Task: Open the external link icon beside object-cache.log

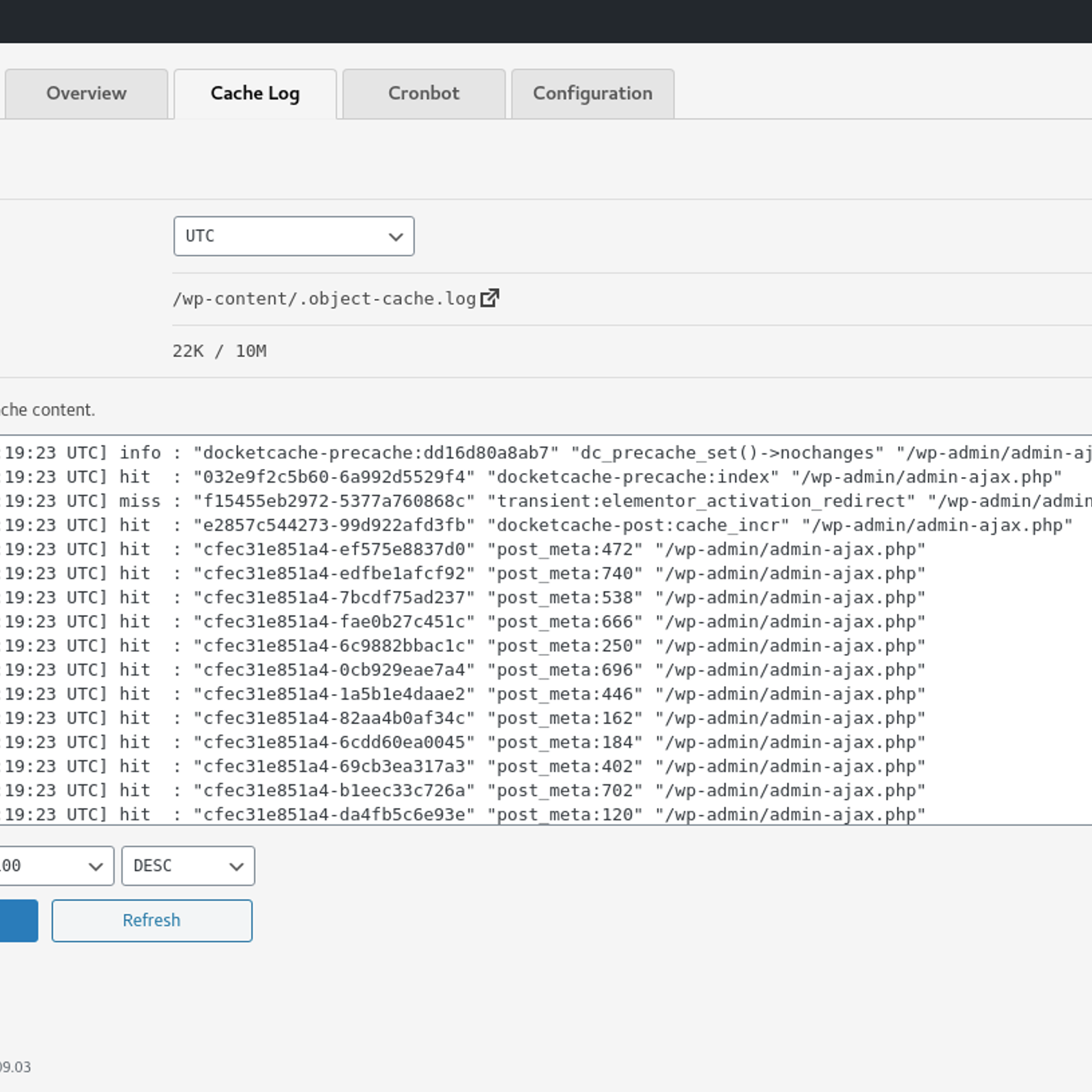Action: 489,298
